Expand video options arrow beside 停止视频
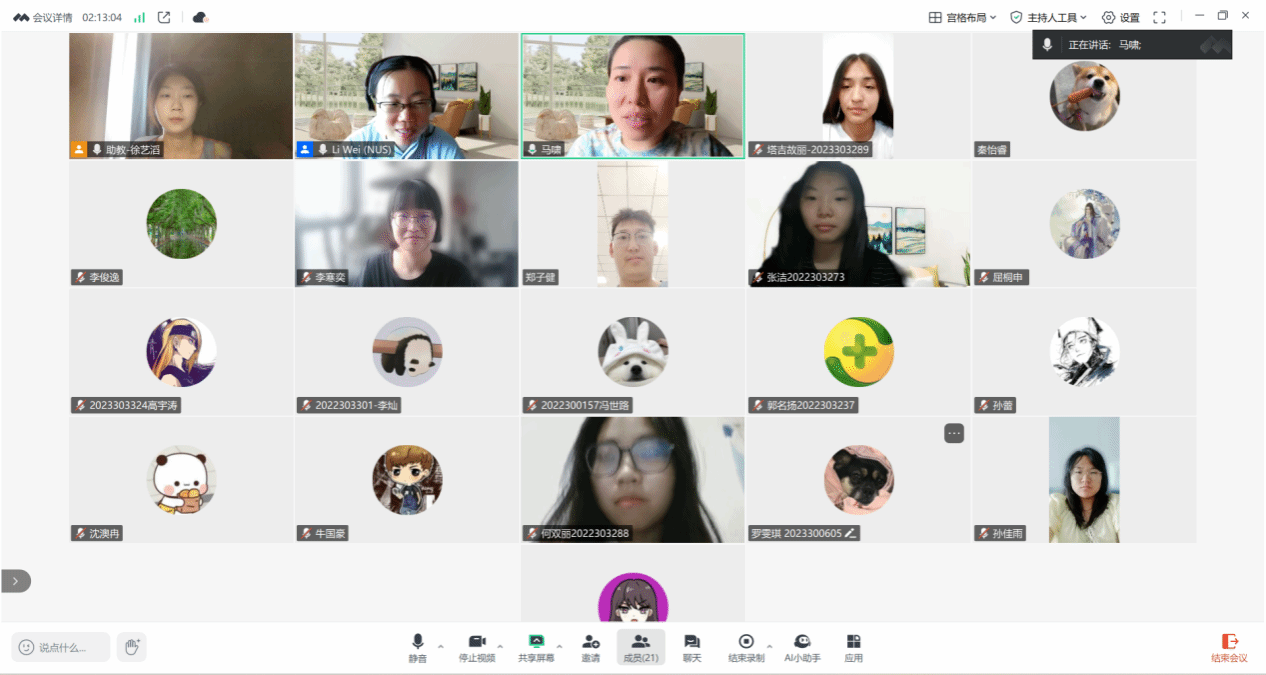 pos(501,646)
